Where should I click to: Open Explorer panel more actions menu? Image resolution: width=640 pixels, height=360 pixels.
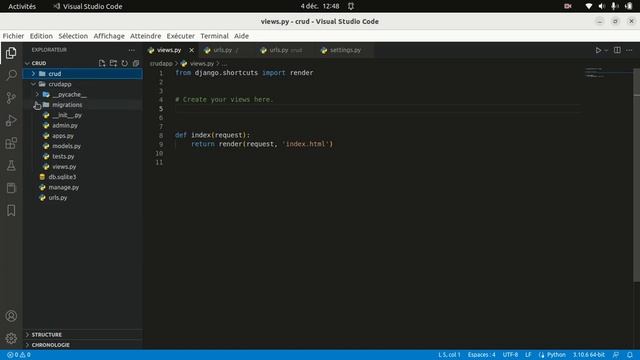pos(131,50)
